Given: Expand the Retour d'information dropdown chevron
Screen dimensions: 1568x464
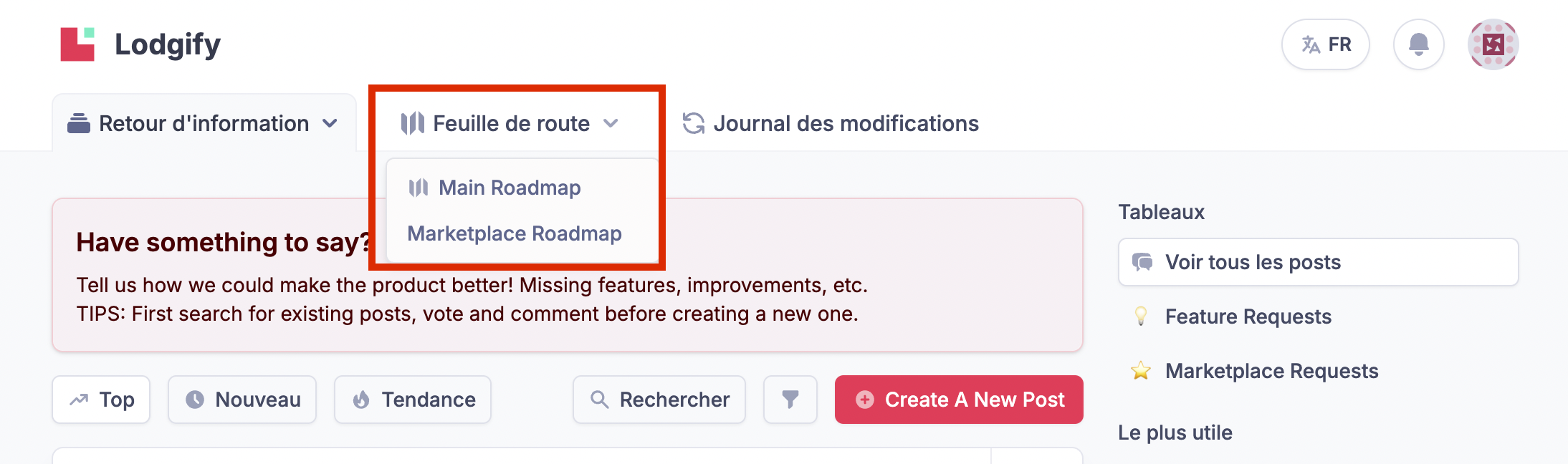Looking at the screenshot, I should coord(330,123).
